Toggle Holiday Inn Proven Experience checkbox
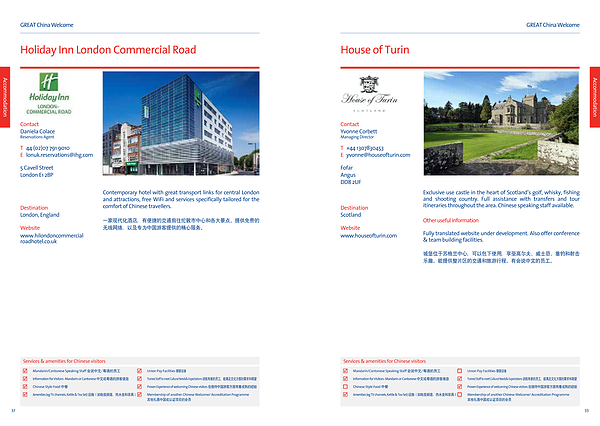Screen dimensions: 600x426 (139, 387)
